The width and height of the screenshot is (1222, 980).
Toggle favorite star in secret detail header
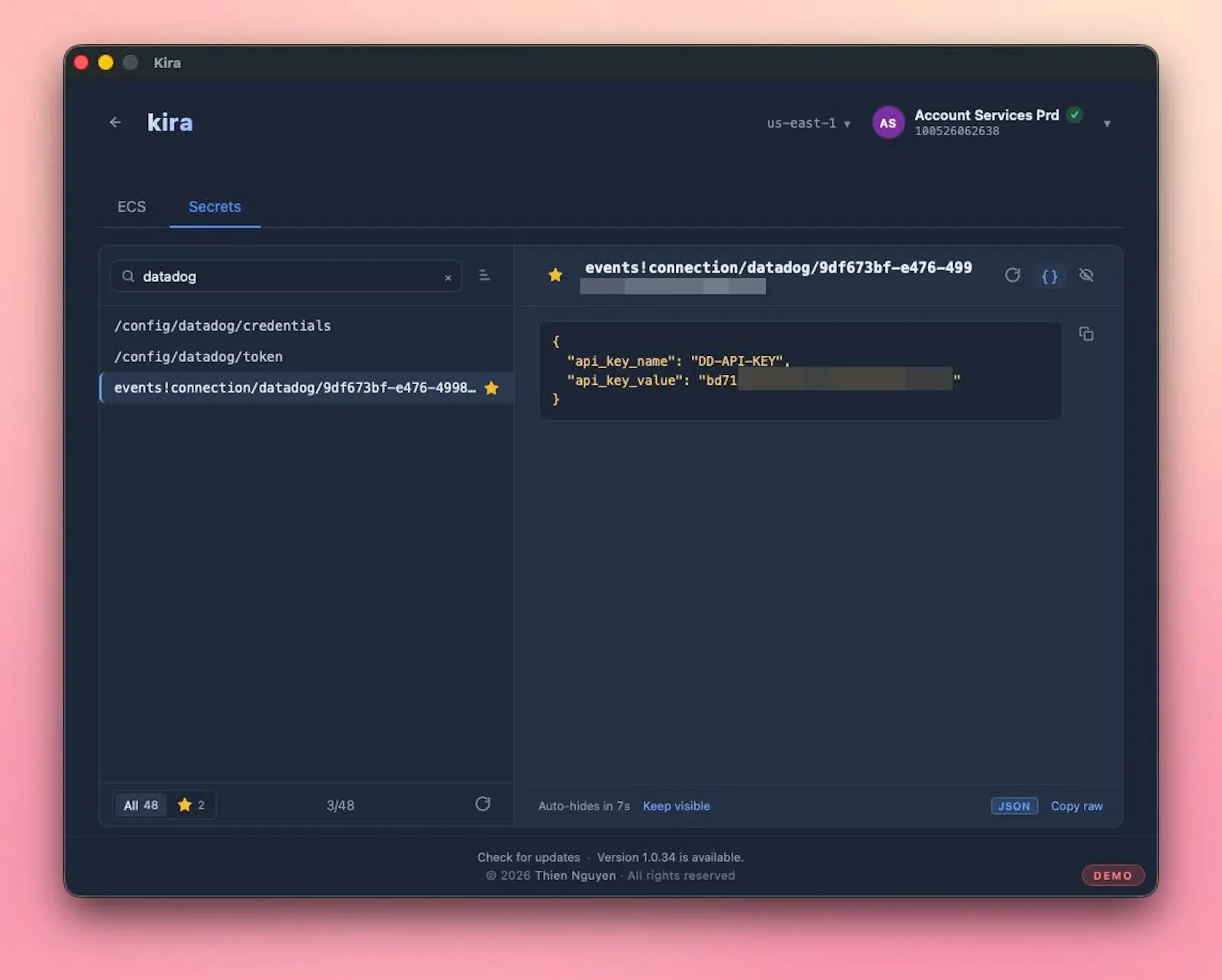point(555,275)
